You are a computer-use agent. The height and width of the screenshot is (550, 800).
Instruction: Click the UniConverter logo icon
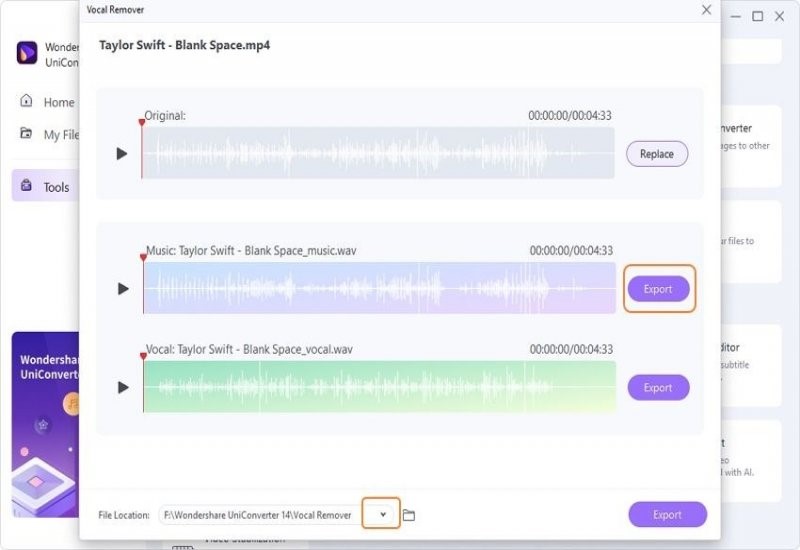click(x=27, y=53)
